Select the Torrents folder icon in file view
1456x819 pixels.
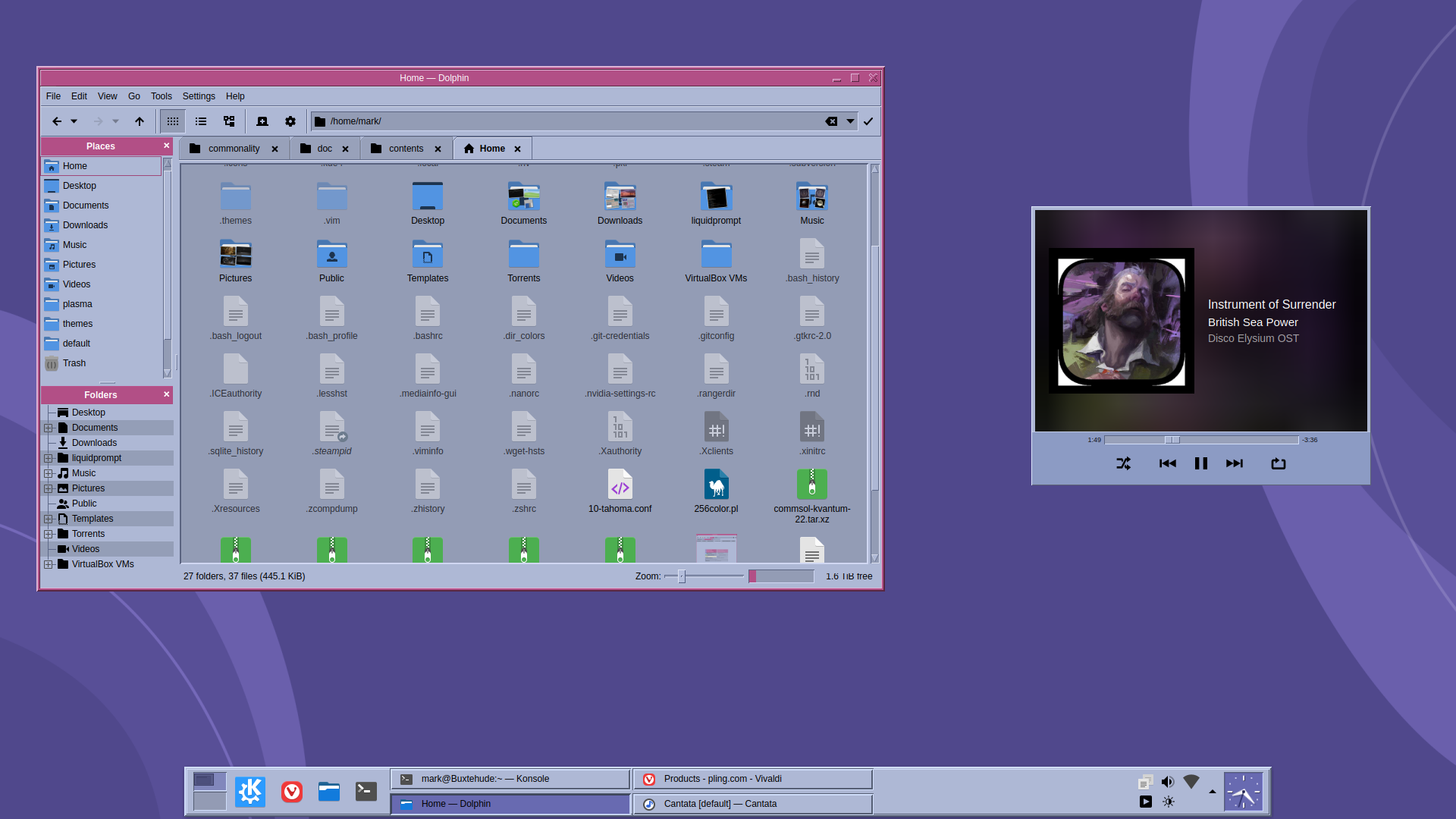[524, 255]
